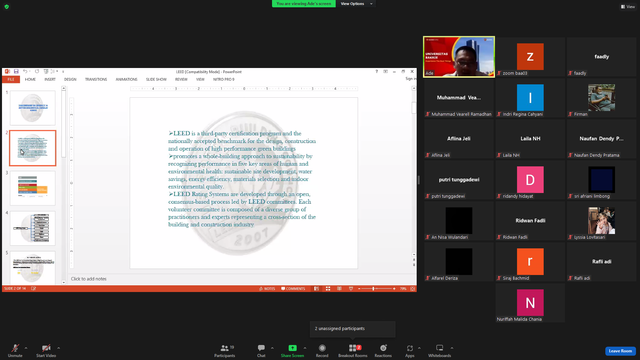Screen dimensions: 640x360
Task: Open Zoom Apps
Action: pos(409,350)
